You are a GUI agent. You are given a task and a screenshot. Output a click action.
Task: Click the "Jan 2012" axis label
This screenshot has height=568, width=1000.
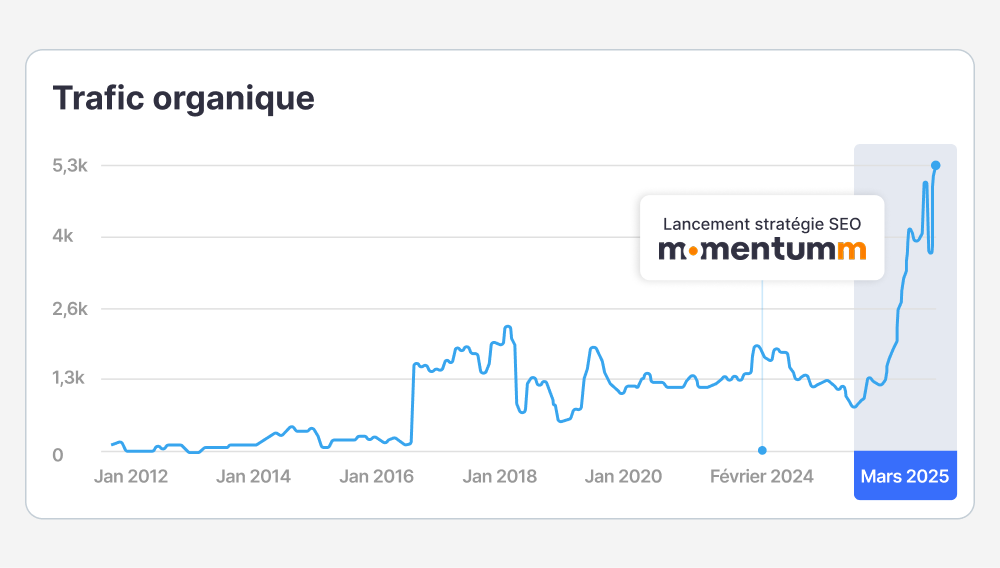[131, 476]
